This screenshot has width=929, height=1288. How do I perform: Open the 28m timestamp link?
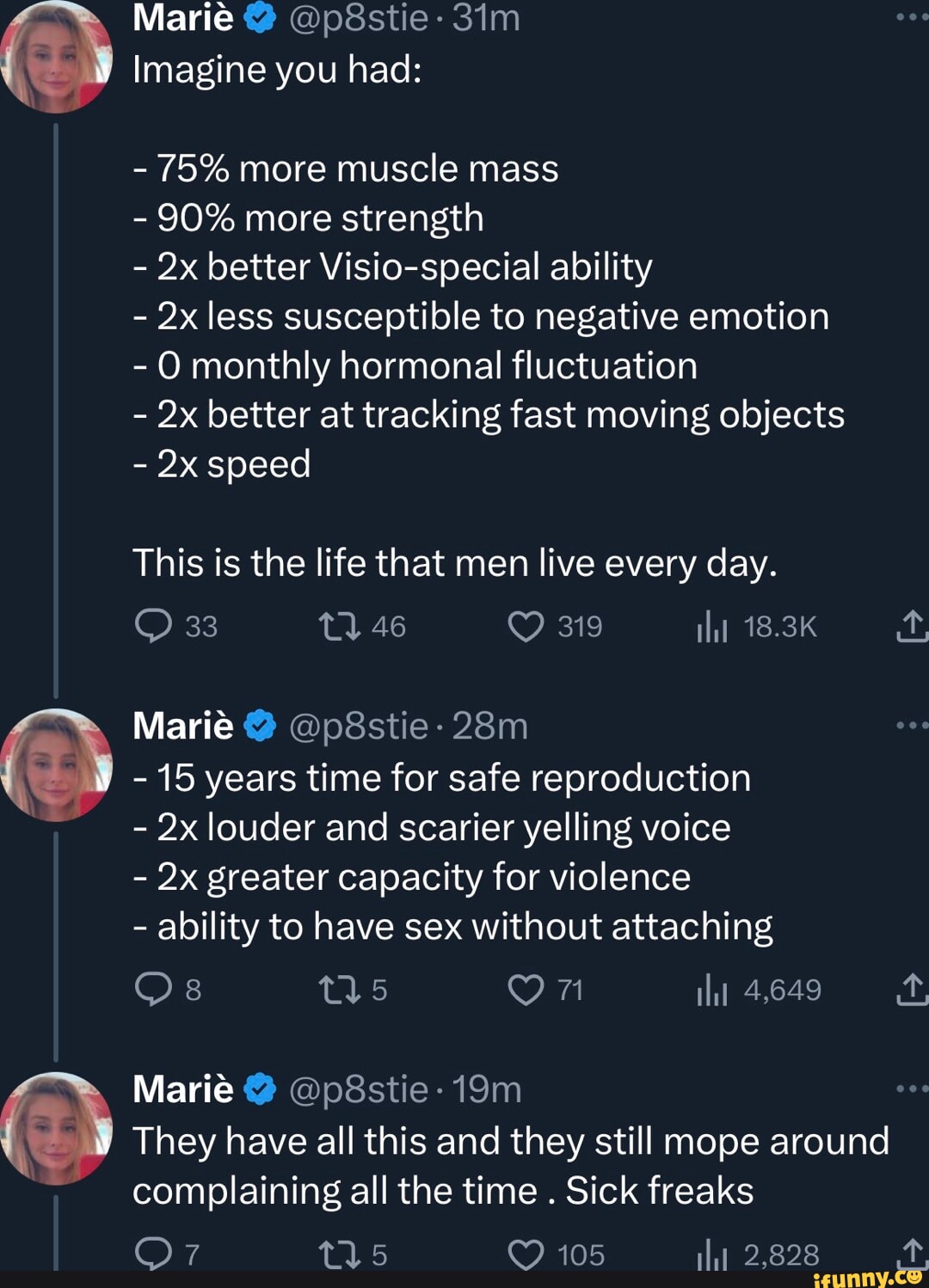[489, 727]
